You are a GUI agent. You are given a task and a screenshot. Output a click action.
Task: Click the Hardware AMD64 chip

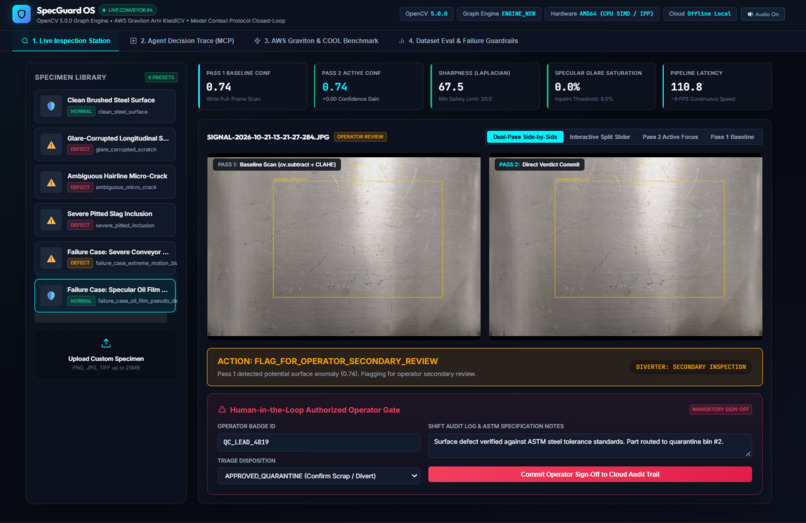[x=601, y=14]
